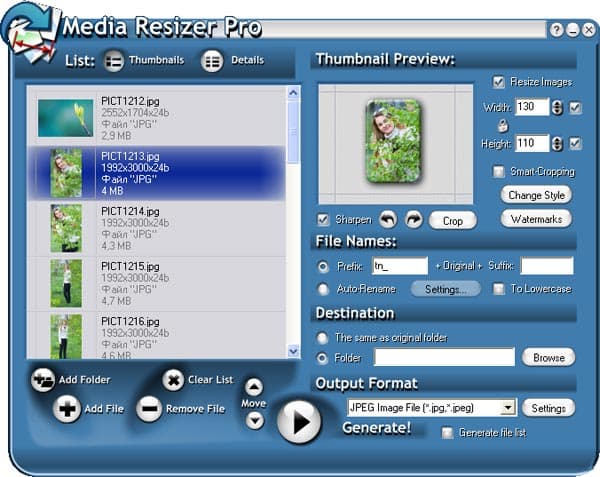Move selected file up in list
Image resolution: width=600 pixels, height=477 pixels.
254,387
